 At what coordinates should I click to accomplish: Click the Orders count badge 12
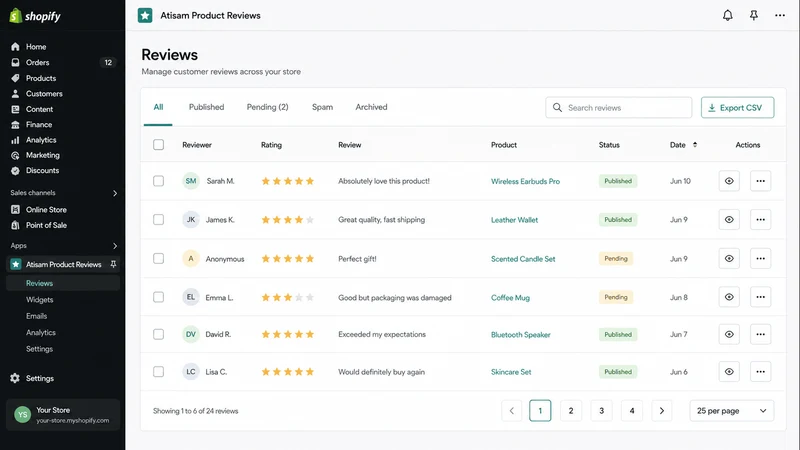pos(108,62)
